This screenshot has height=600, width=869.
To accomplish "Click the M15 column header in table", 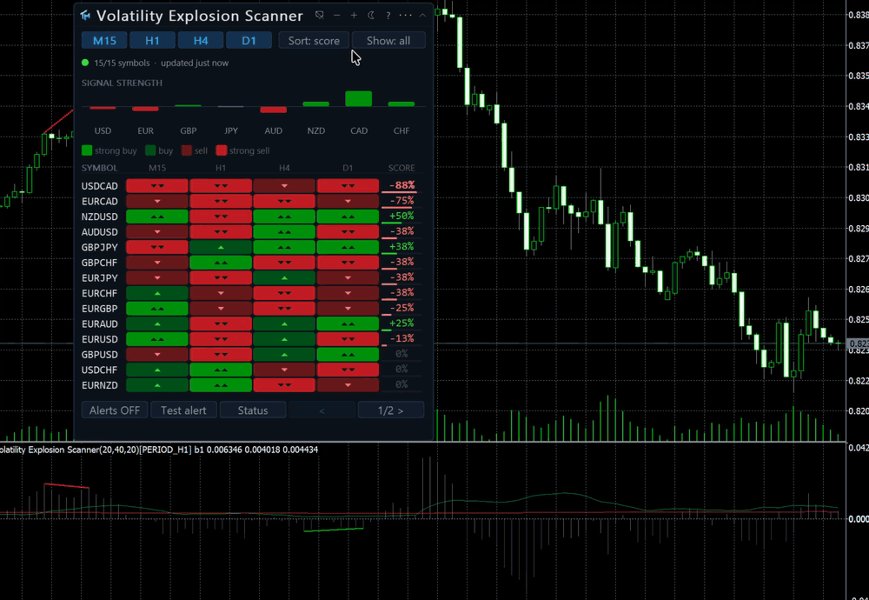I will (x=157, y=168).
